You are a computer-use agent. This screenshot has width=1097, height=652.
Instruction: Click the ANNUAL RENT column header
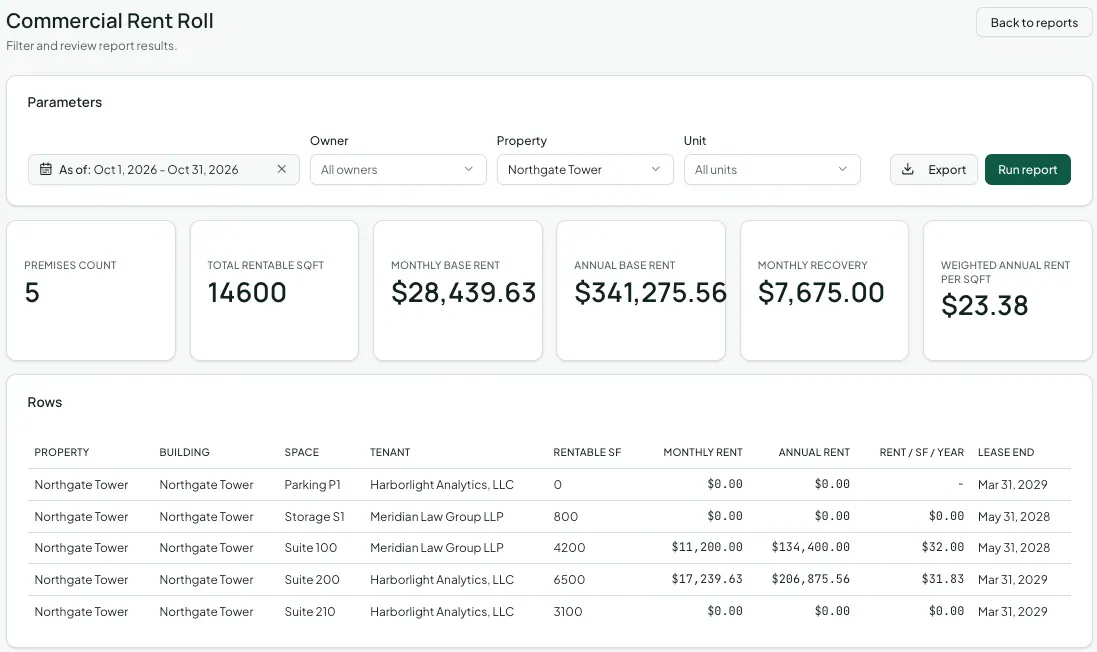pos(814,452)
